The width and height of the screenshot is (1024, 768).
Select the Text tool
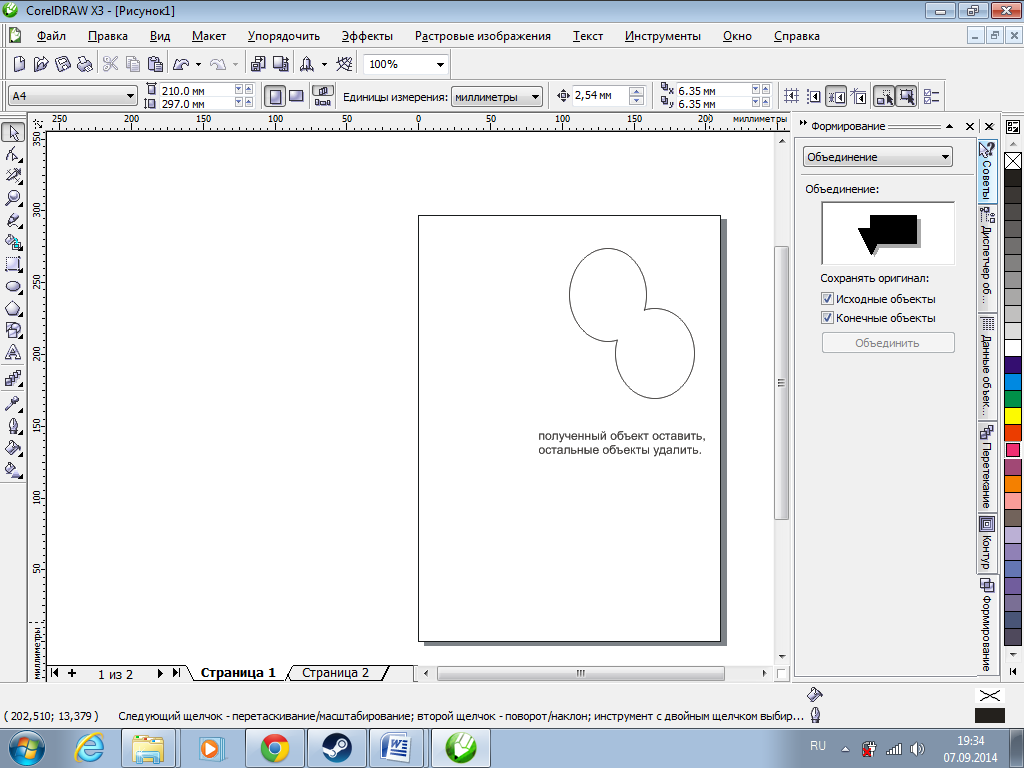click(x=13, y=352)
